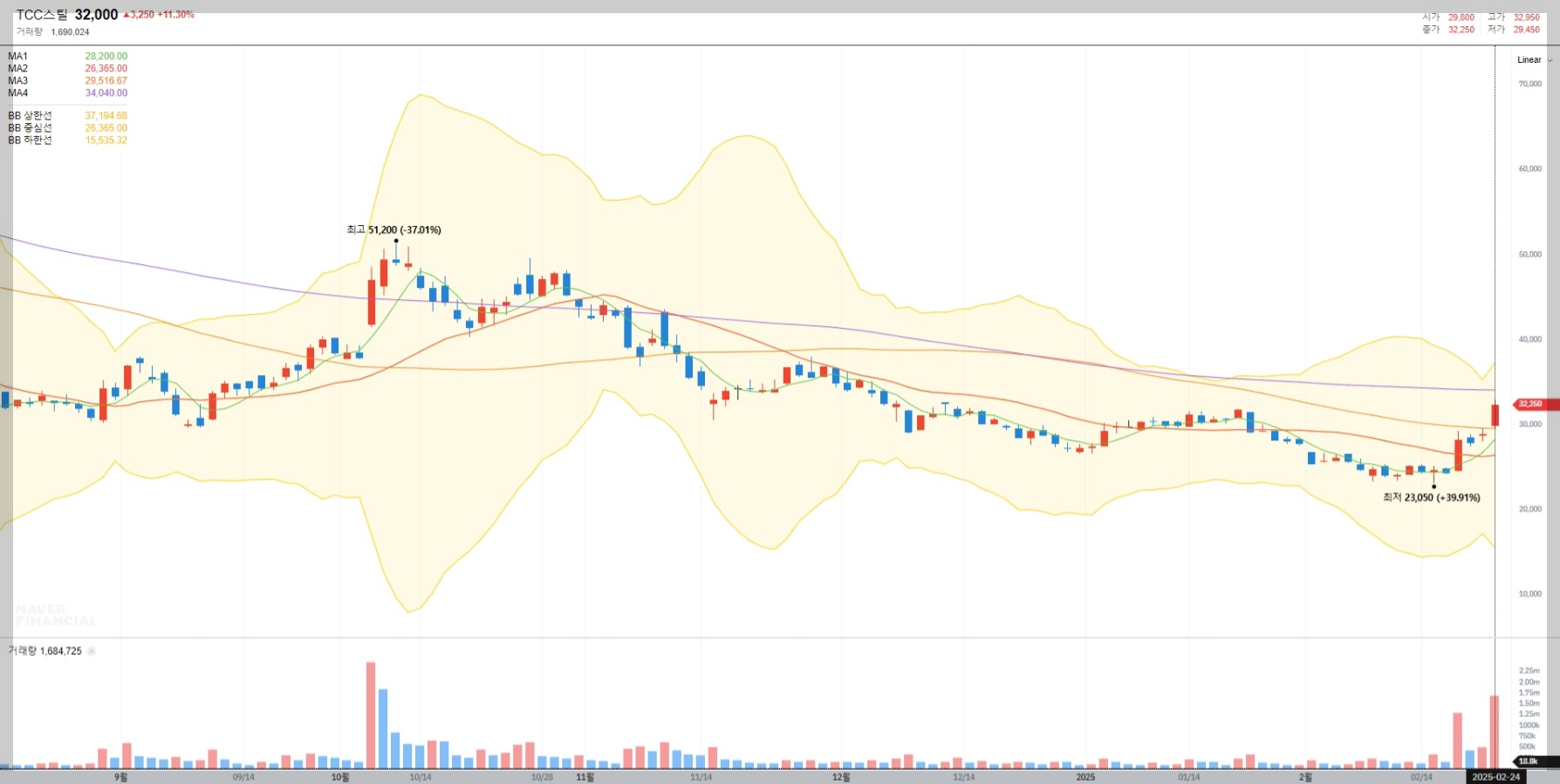Click the 2월 label on the time axis

pos(1304,777)
